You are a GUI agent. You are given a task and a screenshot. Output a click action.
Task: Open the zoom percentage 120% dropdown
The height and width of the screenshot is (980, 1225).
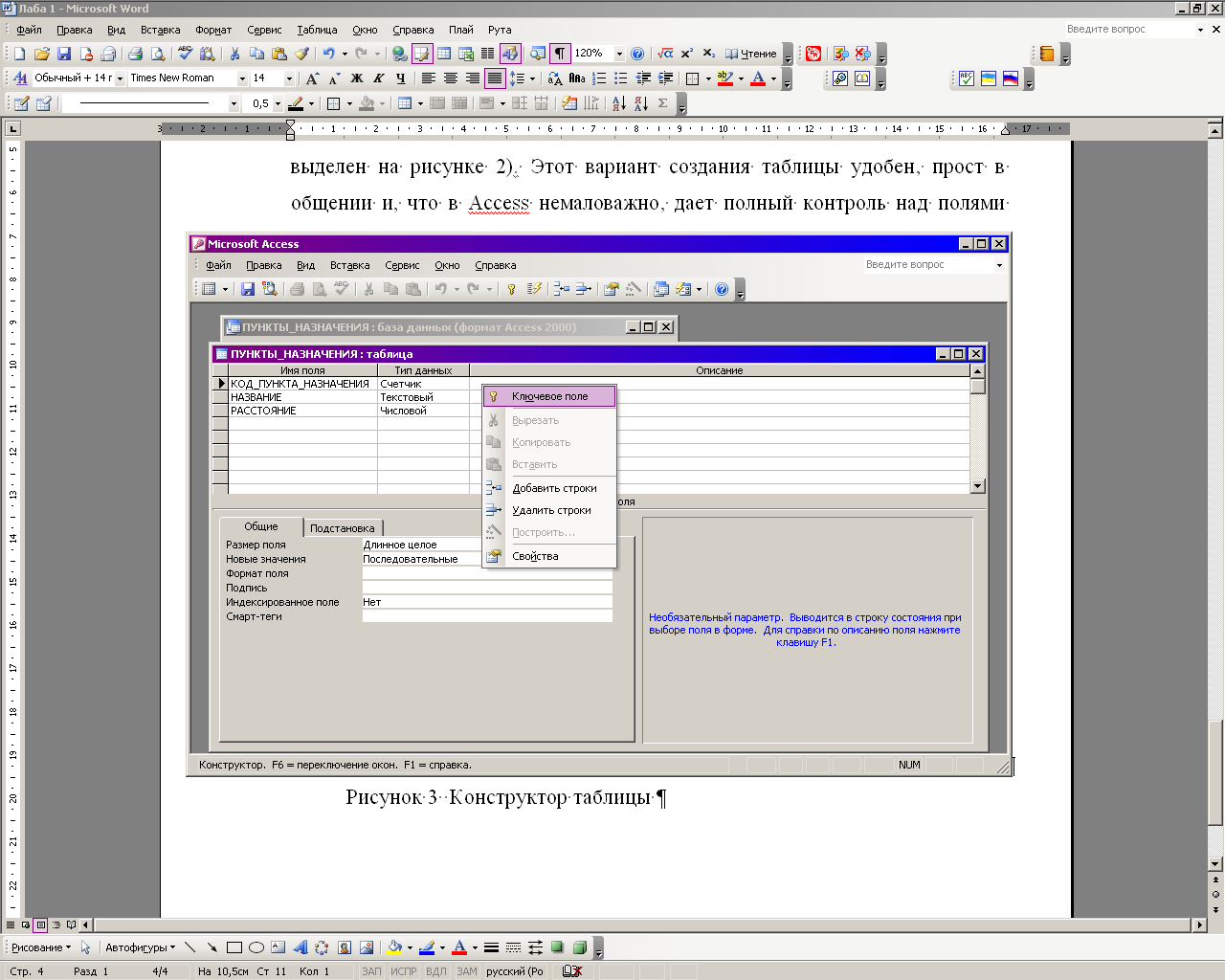[619, 54]
